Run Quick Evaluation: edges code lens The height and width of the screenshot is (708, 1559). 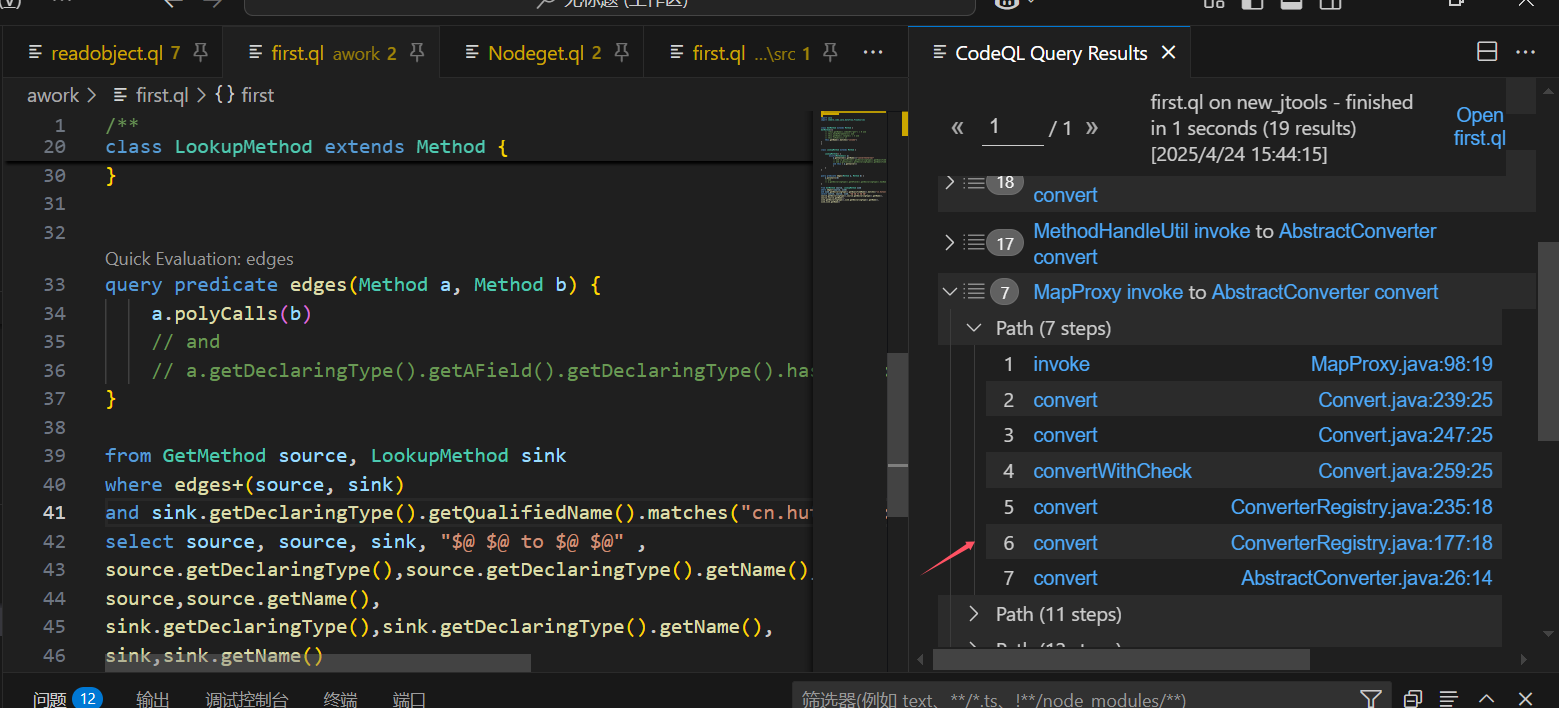coord(199,259)
